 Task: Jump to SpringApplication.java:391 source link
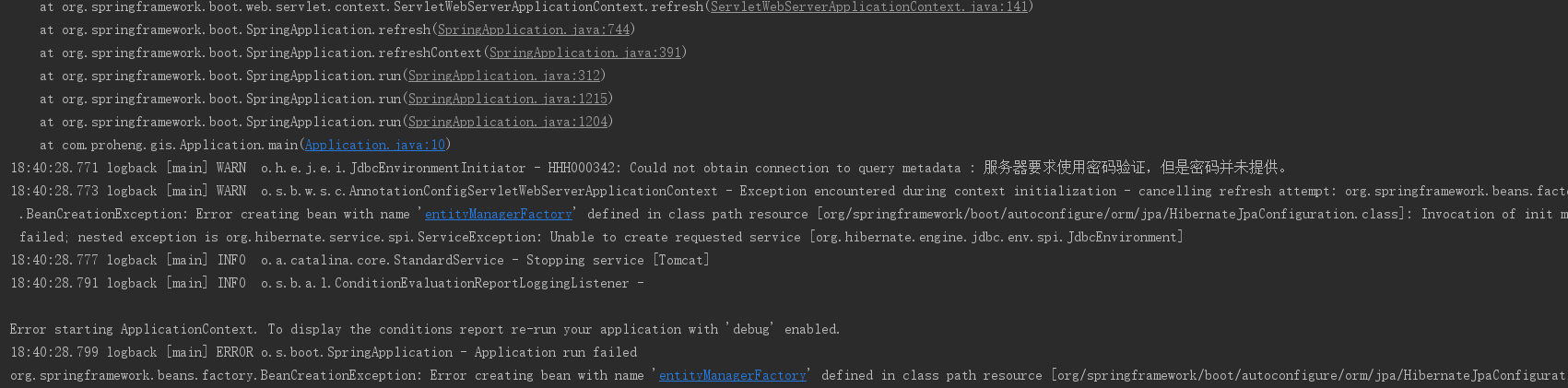(585, 53)
